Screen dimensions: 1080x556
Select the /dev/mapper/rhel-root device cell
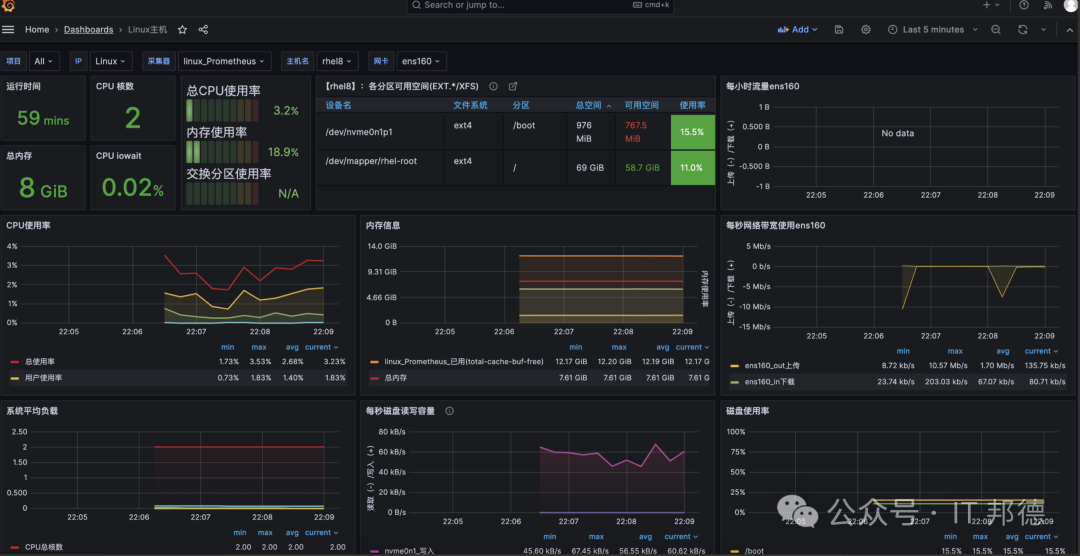tap(379, 167)
